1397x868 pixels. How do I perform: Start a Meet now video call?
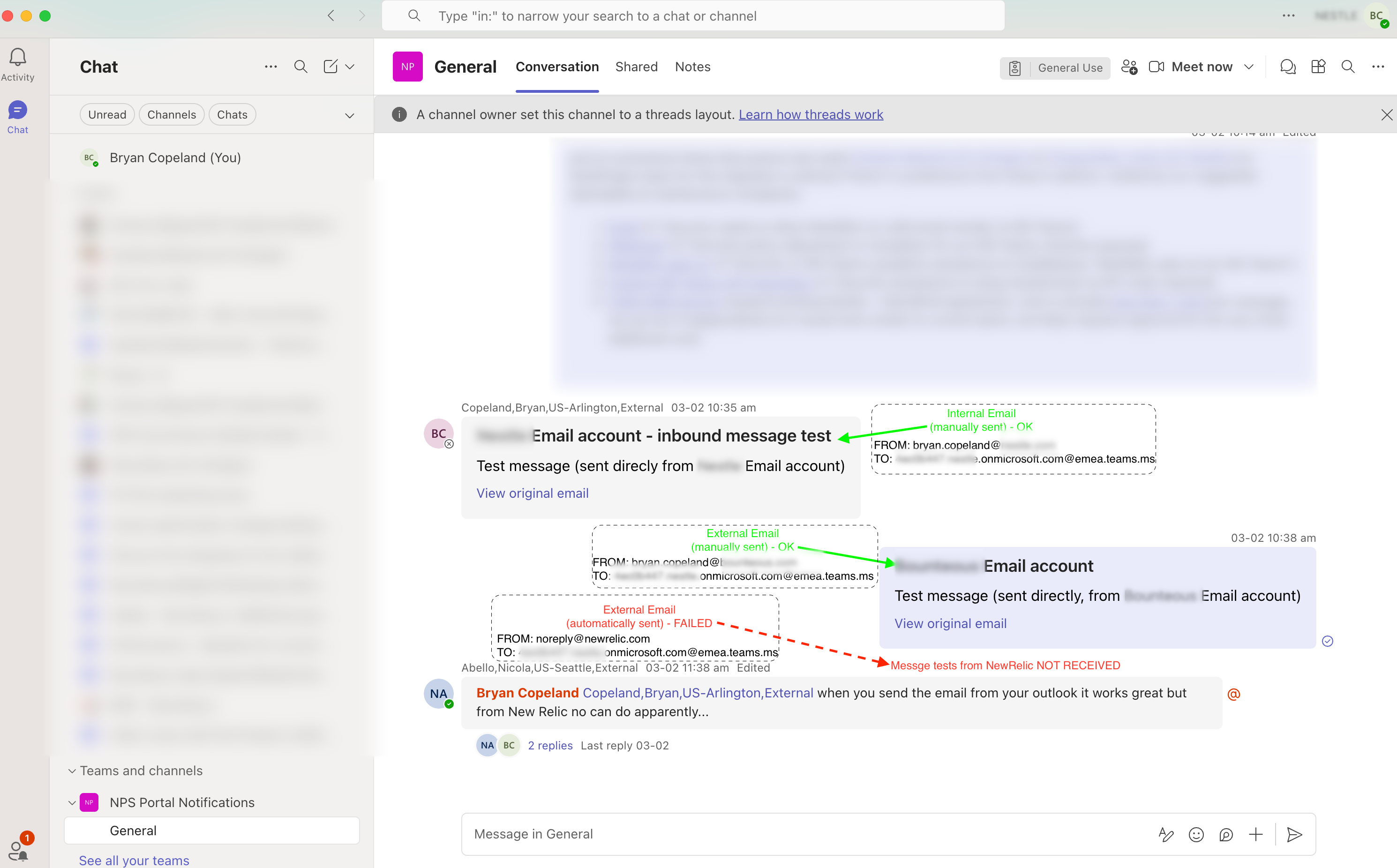(1190, 67)
